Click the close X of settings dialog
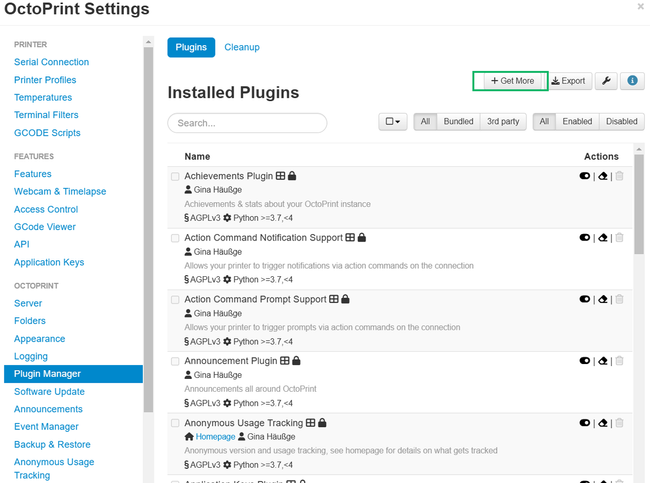The image size is (650, 483). 641,7
